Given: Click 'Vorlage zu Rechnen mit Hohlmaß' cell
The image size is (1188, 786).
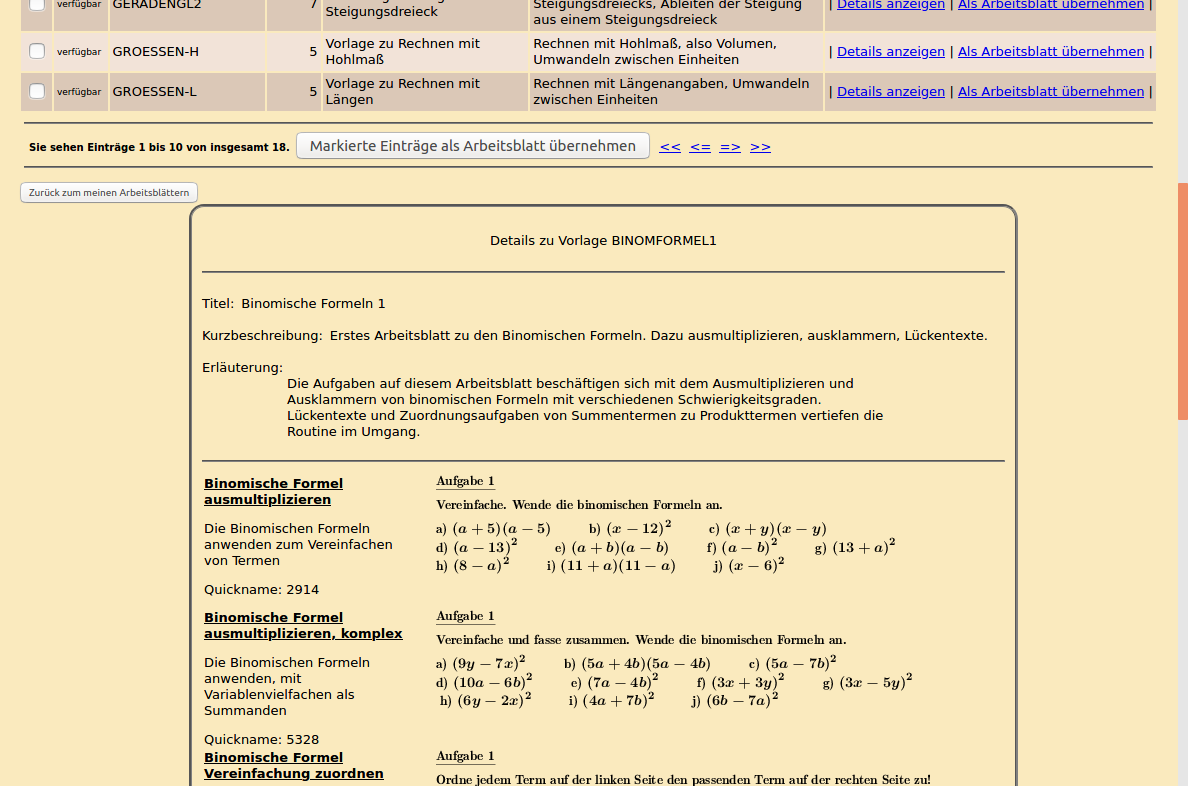Looking at the screenshot, I should pyautogui.click(x=425, y=52).
